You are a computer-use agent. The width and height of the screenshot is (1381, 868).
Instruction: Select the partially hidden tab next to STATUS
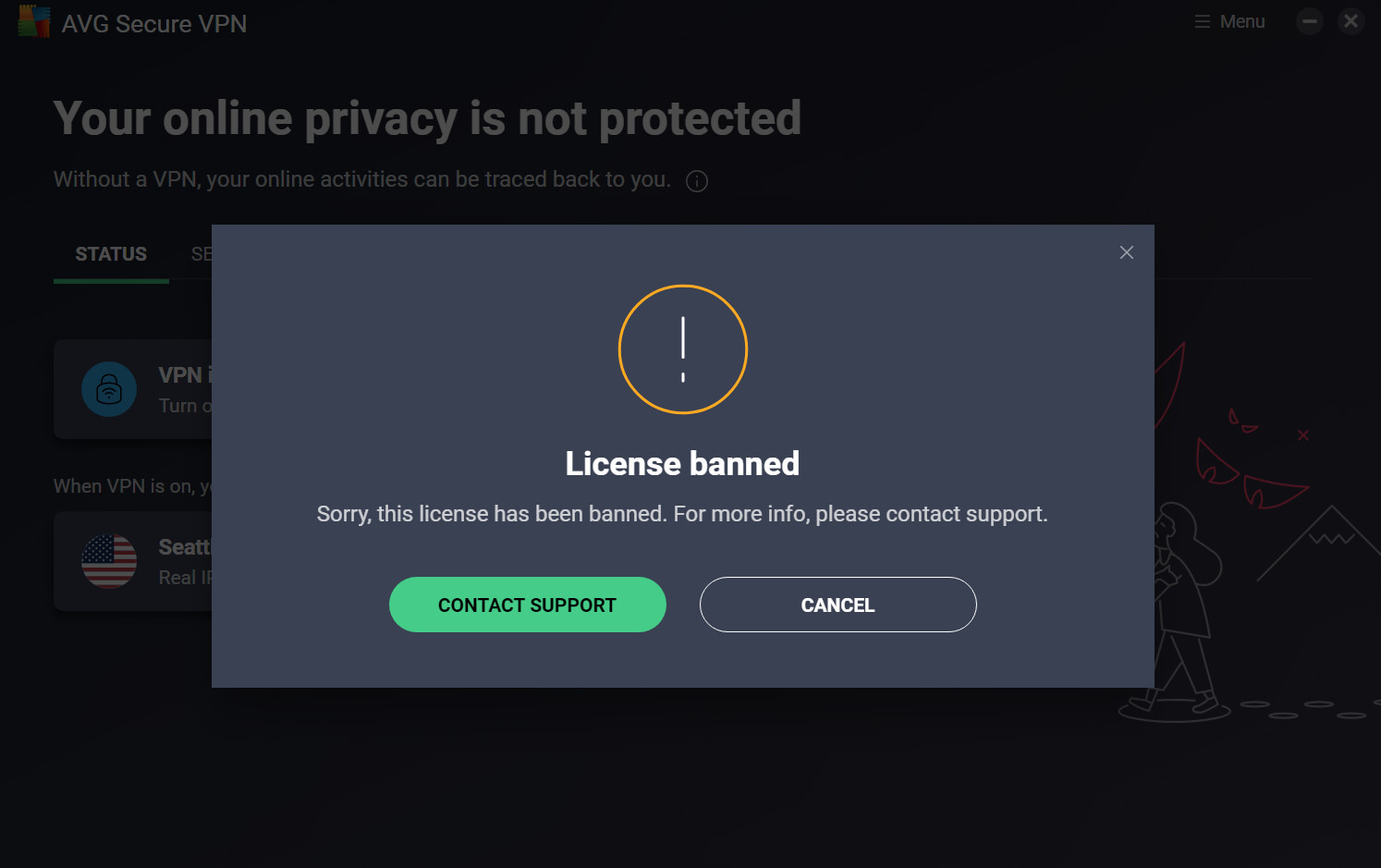pos(202,254)
